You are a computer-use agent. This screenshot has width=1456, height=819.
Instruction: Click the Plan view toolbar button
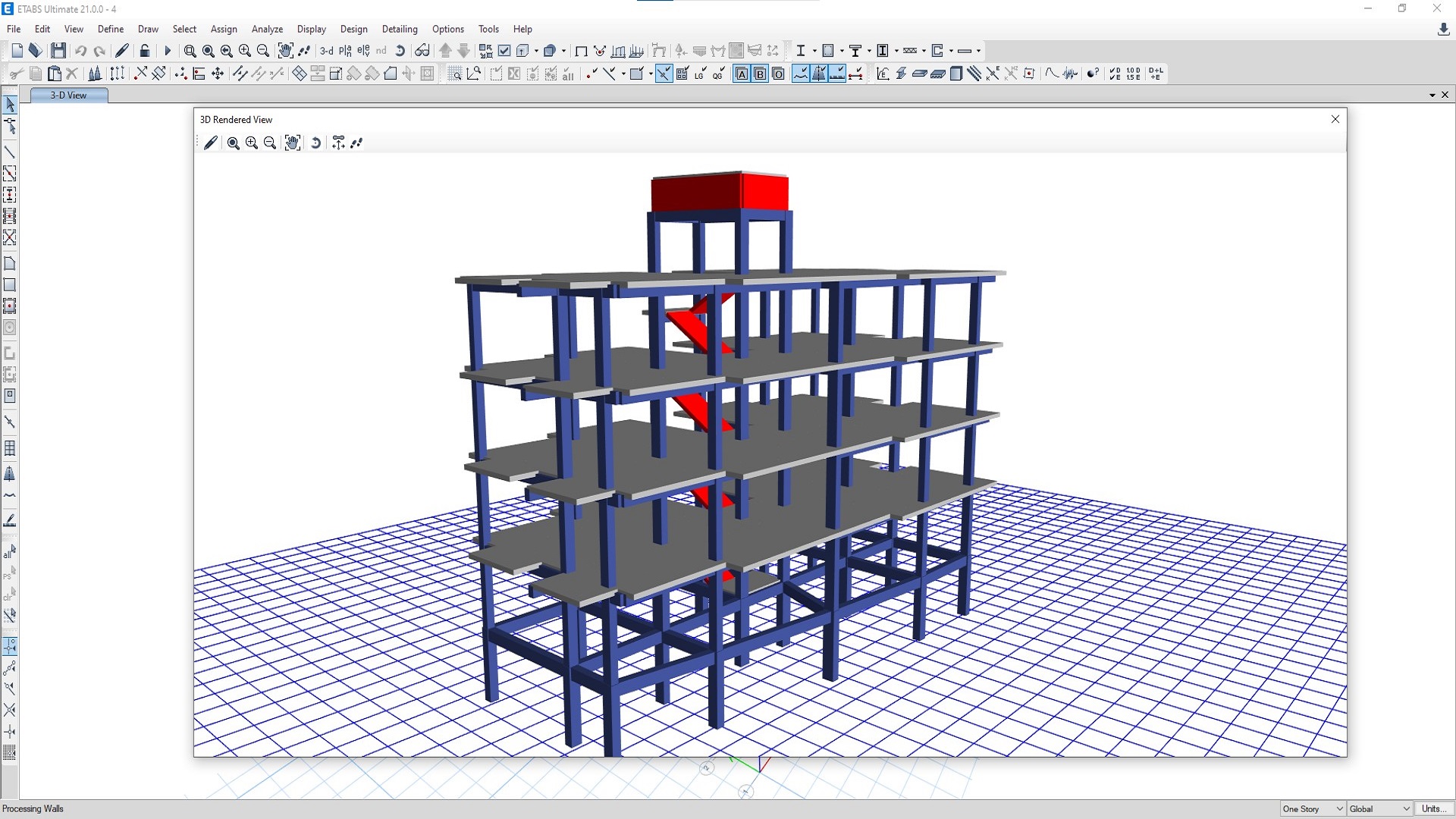tap(345, 51)
